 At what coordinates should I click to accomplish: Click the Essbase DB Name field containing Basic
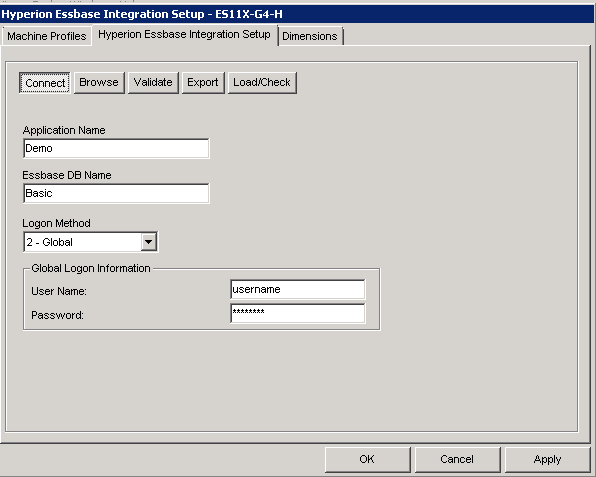[116, 193]
